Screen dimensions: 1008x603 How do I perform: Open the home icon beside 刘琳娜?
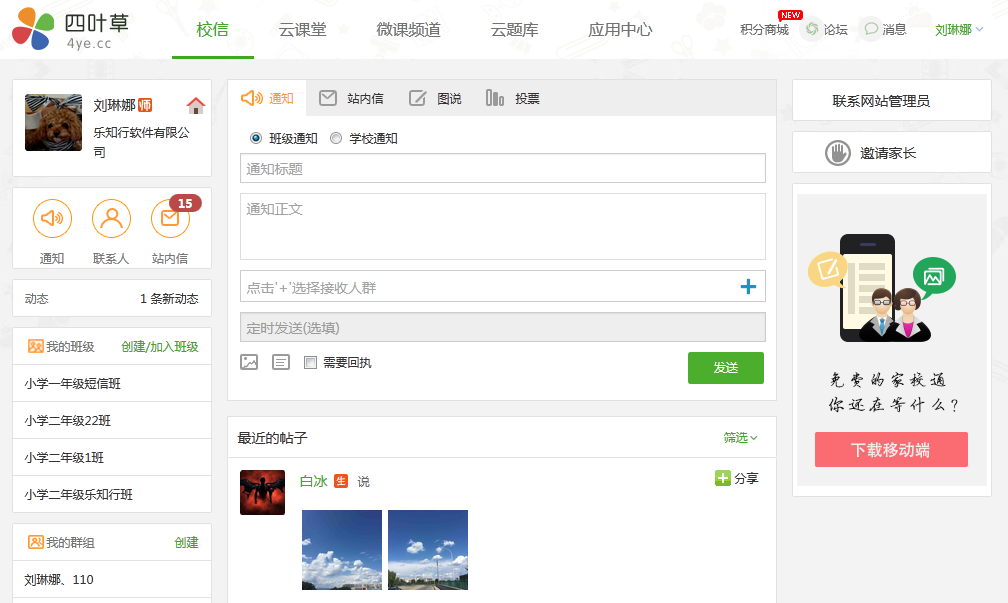(195, 105)
